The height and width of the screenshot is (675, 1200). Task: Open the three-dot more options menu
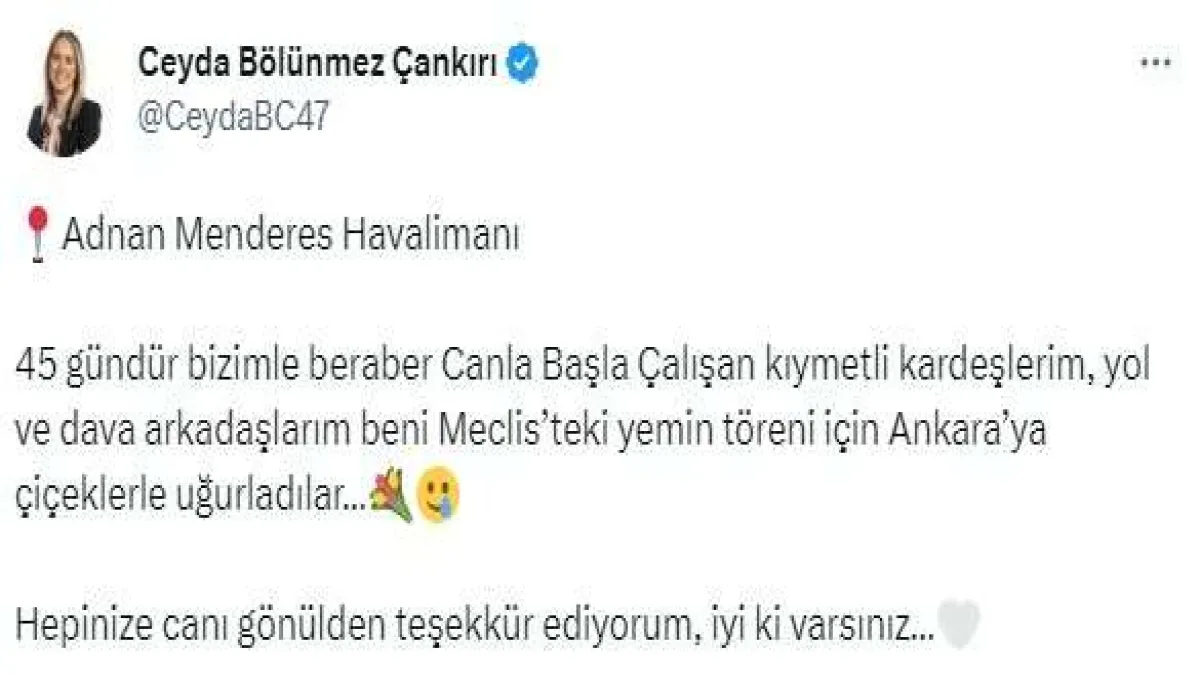pyautogui.click(x=1156, y=62)
